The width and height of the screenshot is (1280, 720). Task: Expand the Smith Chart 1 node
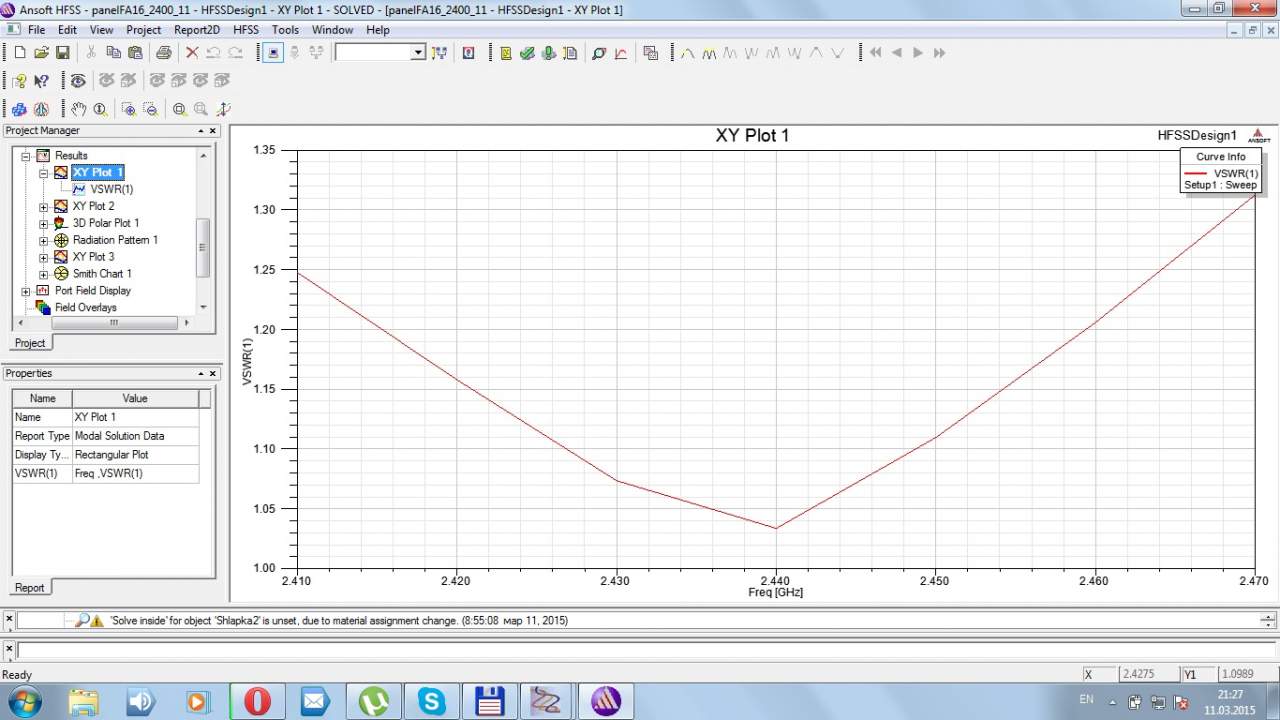44,274
